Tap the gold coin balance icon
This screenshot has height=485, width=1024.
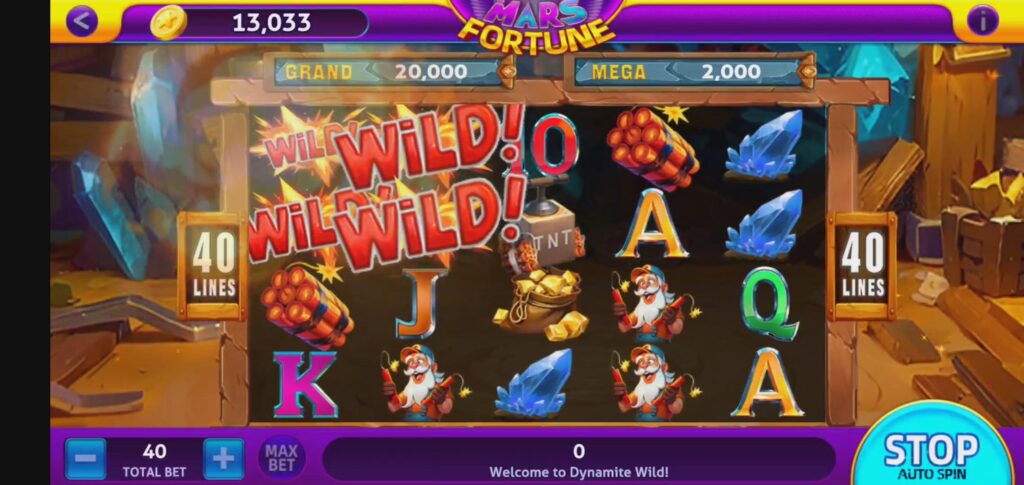point(168,23)
